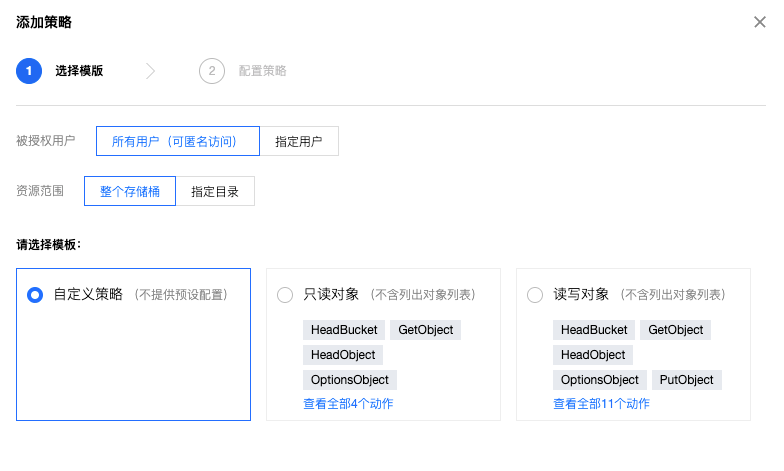Click step 1 circle for 选择模版
Screen dimensions: 784x471
coord(29,71)
